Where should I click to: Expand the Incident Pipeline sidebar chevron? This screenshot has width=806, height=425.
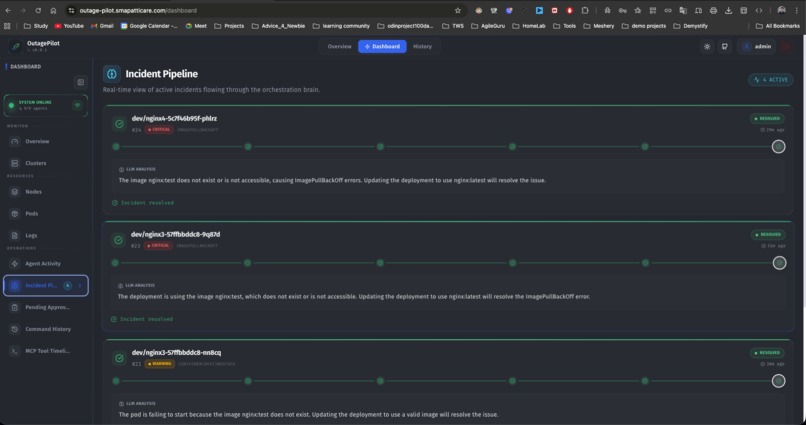pyautogui.click(x=80, y=286)
